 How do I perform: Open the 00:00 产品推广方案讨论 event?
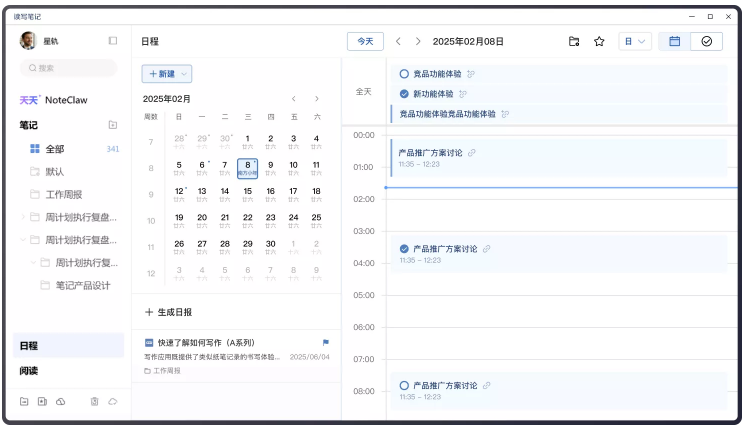[559, 158]
